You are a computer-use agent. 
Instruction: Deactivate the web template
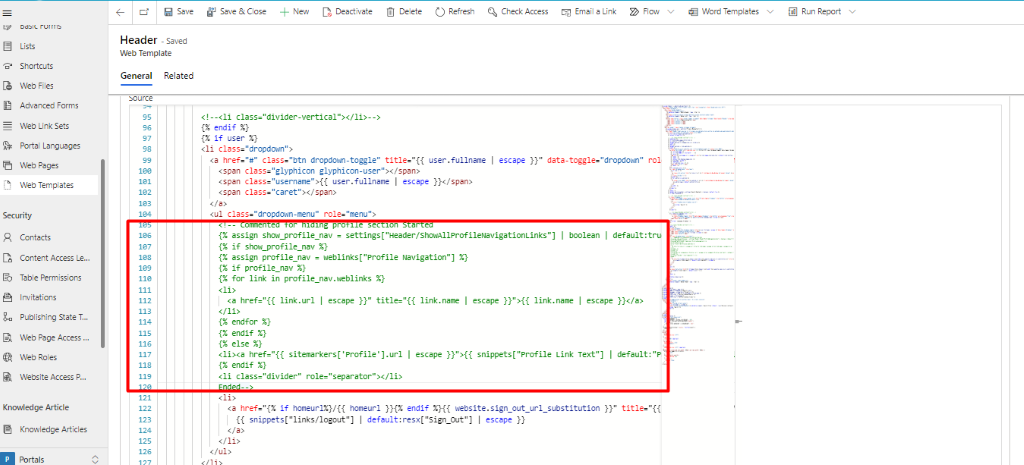point(347,12)
